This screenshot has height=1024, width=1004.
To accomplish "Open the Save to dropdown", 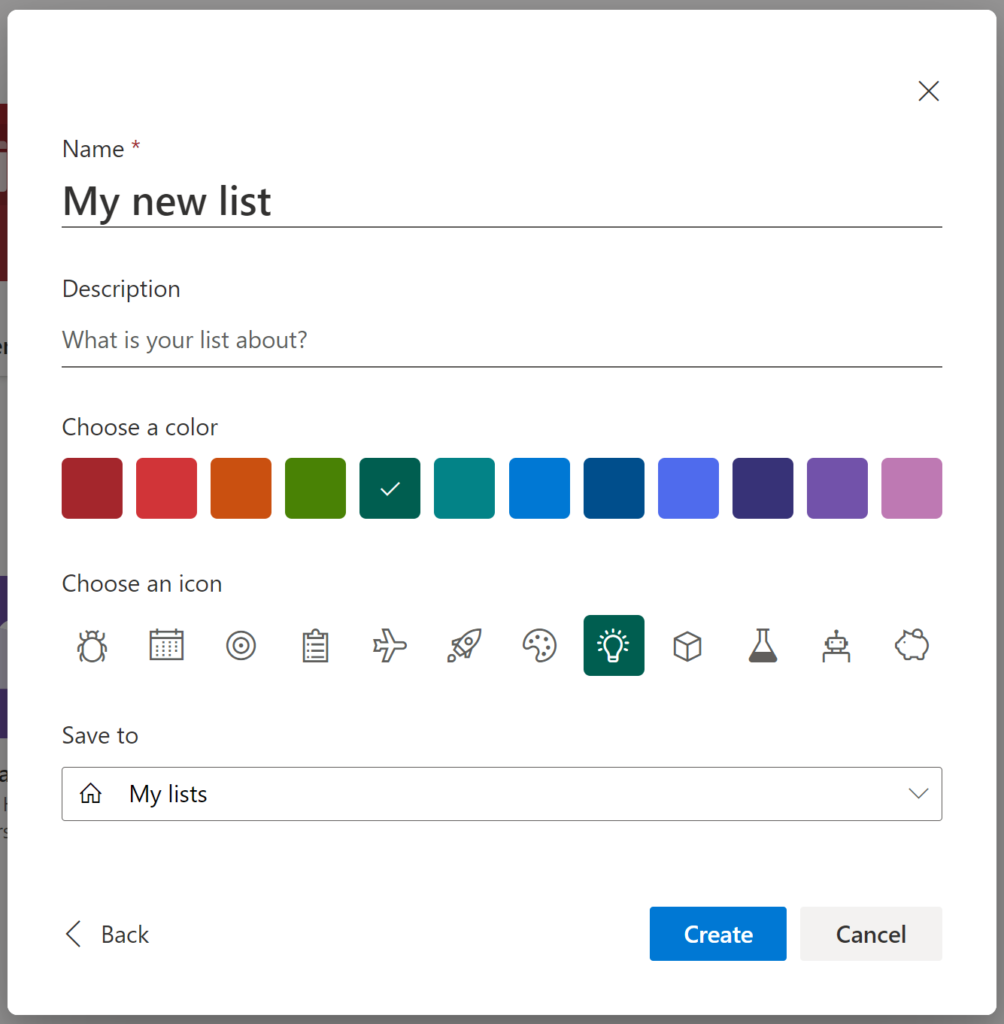I will [x=918, y=793].
